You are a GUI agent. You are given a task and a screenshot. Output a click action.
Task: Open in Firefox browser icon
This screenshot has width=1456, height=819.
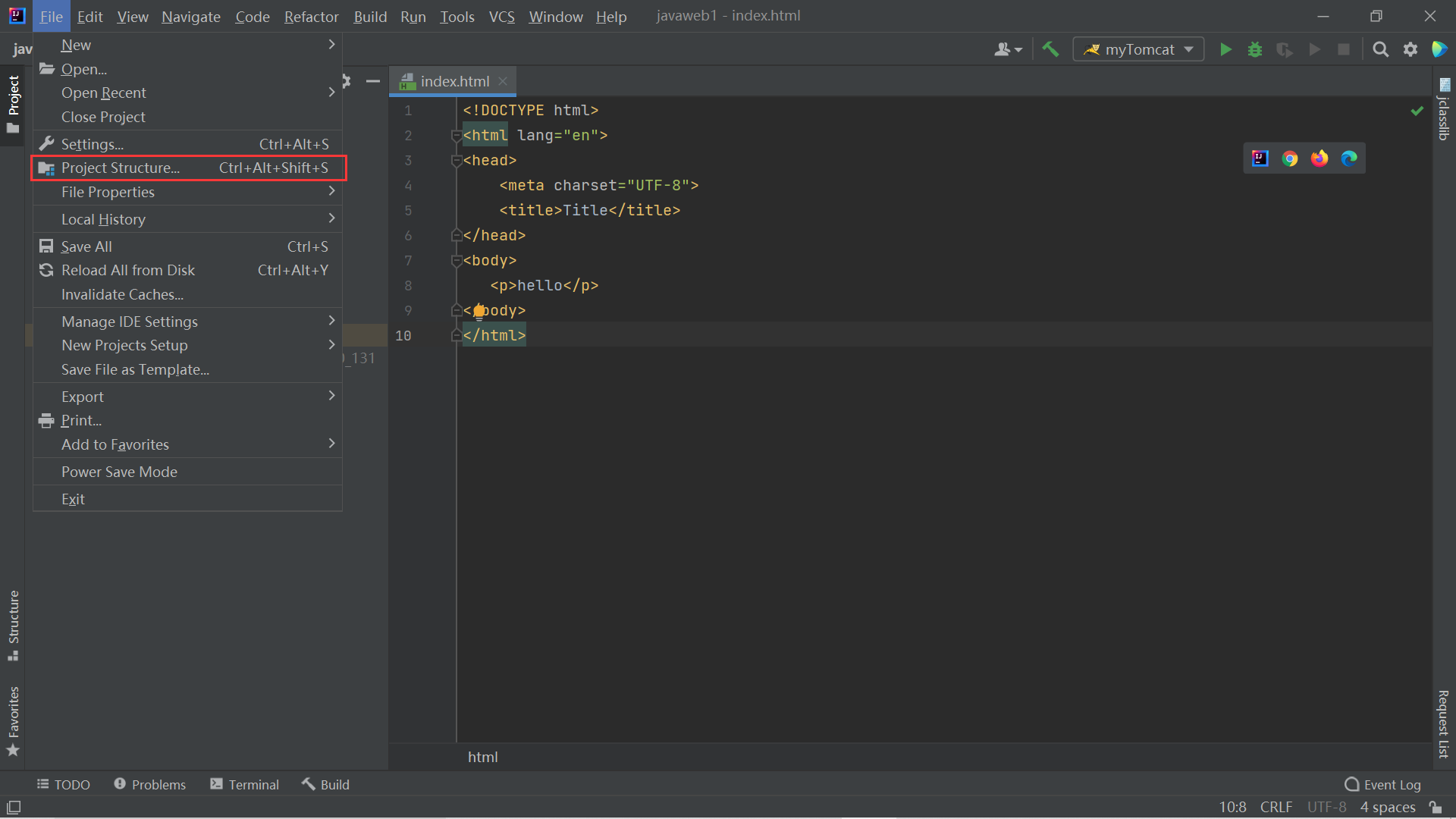(1319, 158)
